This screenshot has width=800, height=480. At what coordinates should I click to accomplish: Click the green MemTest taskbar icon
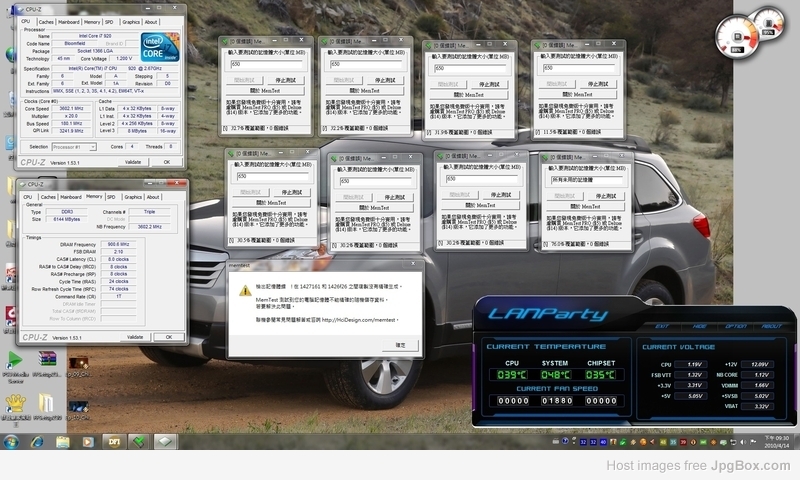(x=140, y=441)
